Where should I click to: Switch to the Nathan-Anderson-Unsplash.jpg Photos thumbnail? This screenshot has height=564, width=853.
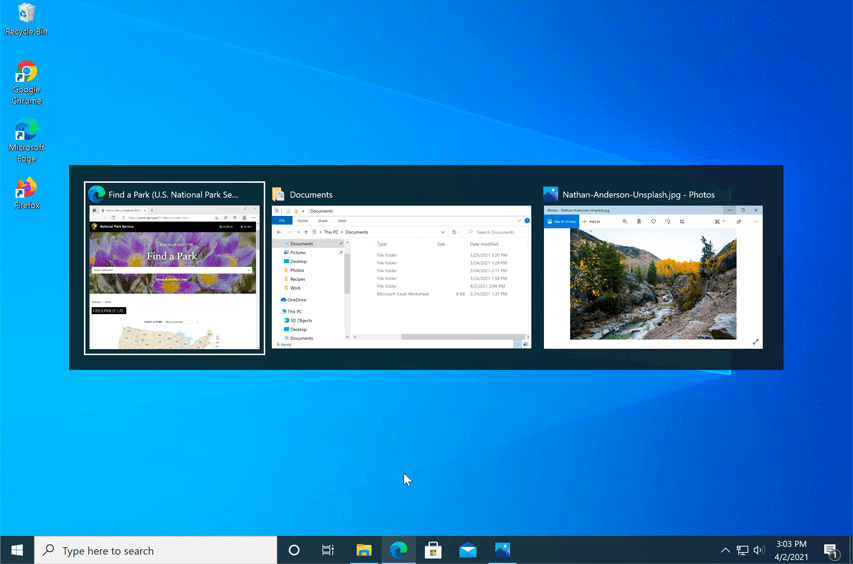tap(652, 277)
